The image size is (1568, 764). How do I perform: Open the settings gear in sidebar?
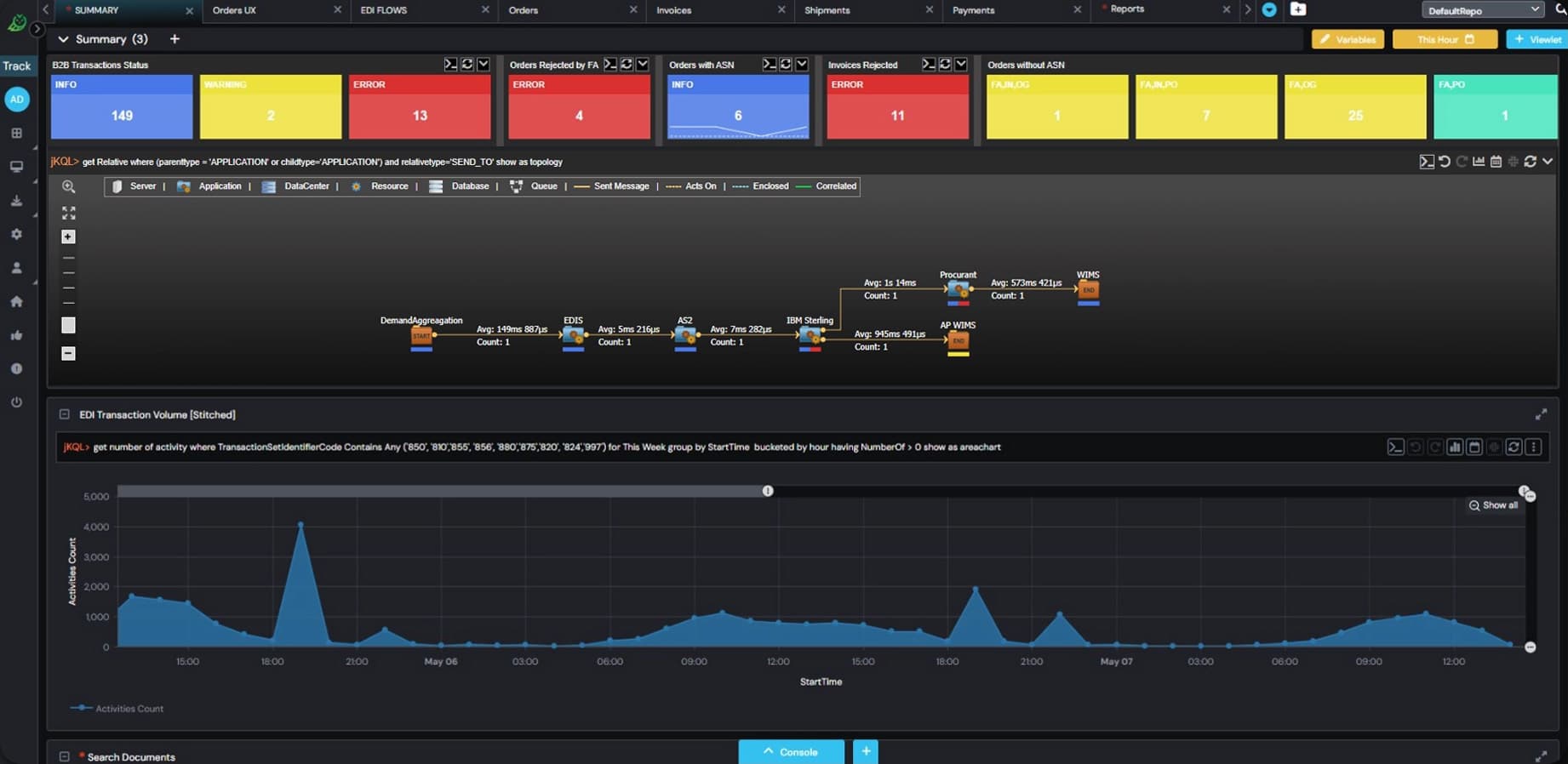click(x=16, y=234)
